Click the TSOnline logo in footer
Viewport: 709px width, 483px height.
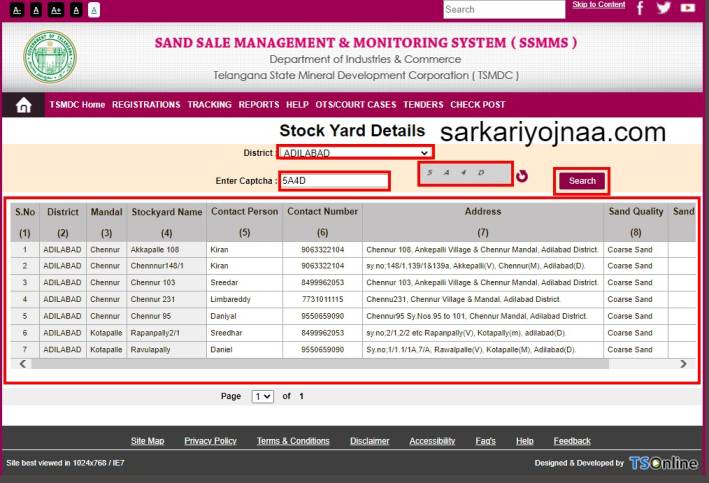[663, 463]
